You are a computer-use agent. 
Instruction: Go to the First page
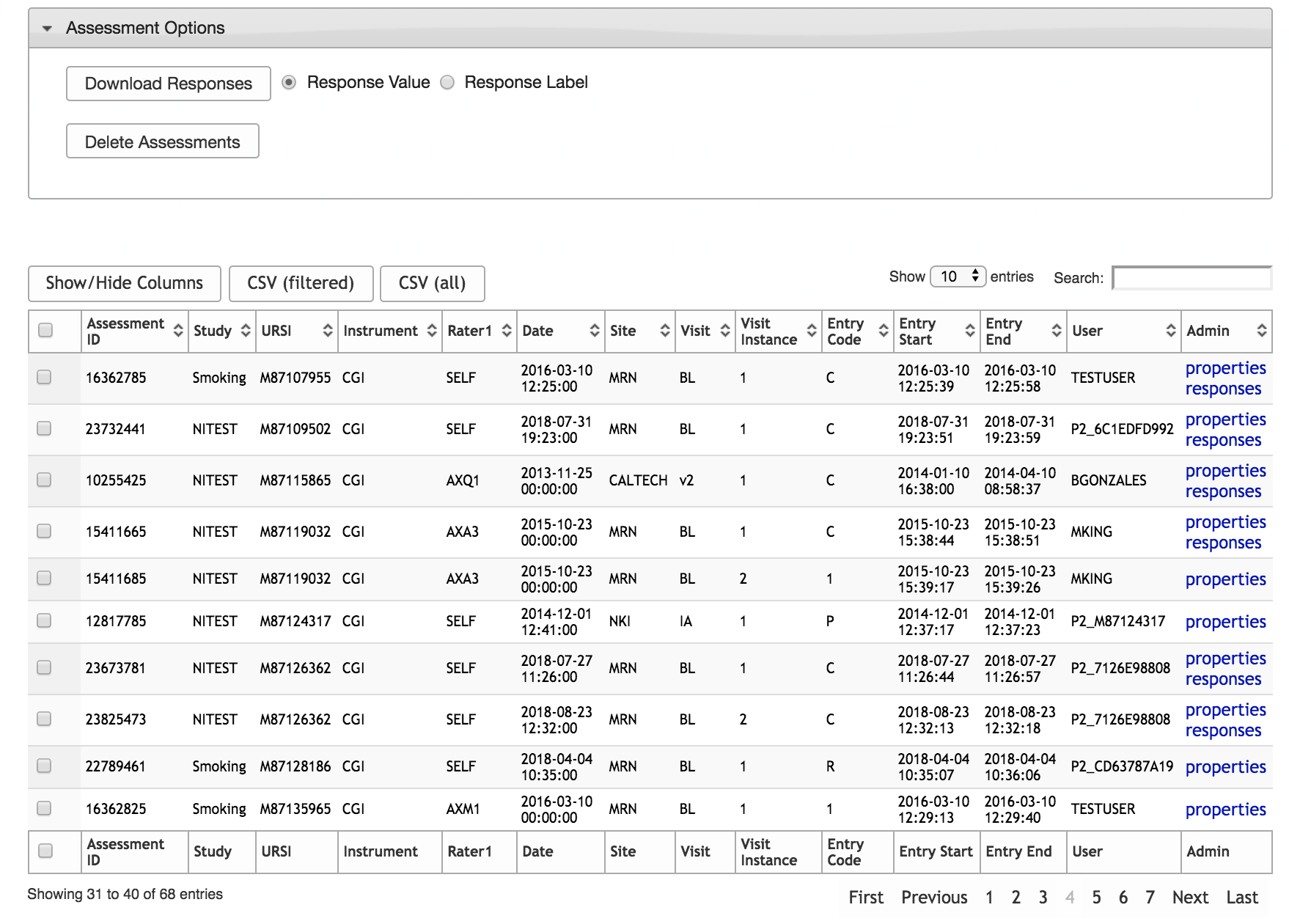866,898
